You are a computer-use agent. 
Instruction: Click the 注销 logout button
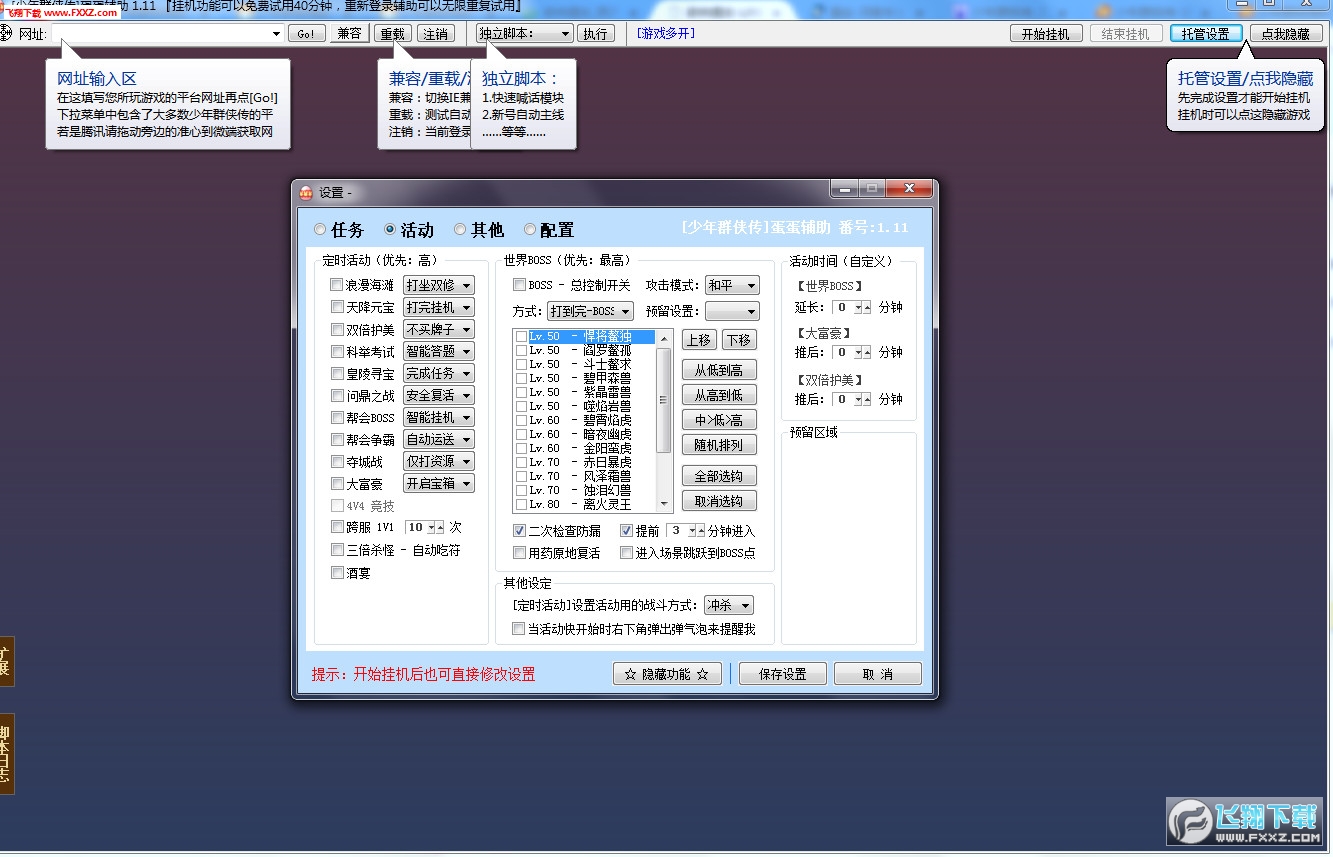[435, 33]
